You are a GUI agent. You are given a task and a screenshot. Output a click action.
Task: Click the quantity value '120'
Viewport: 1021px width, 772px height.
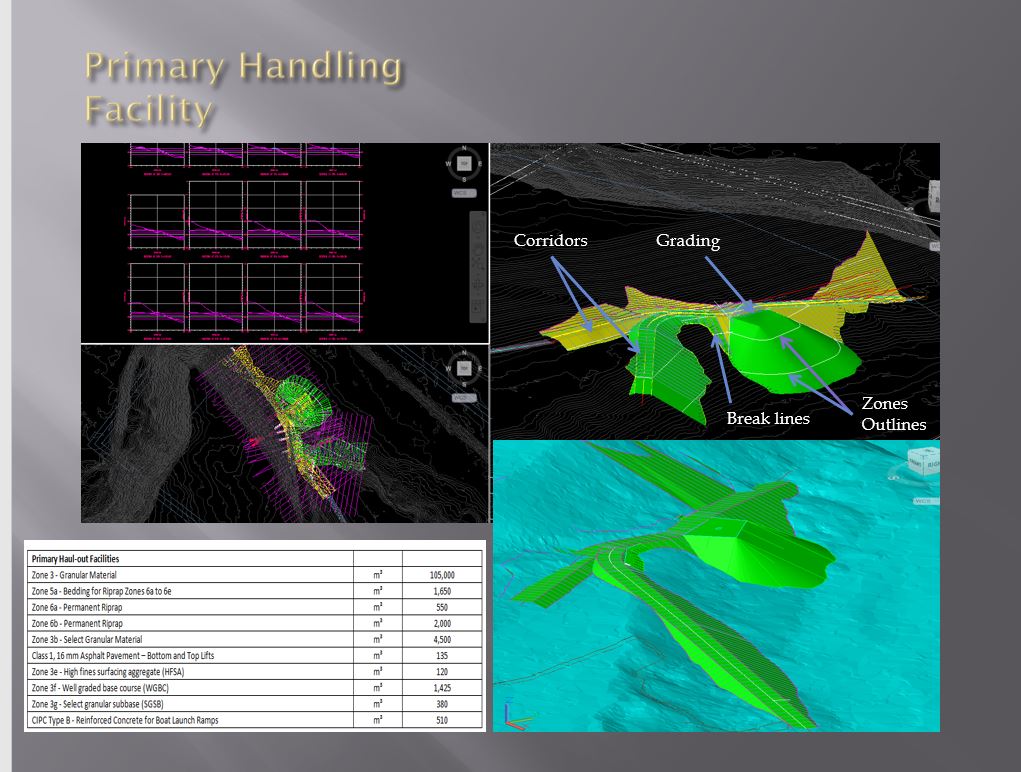coord(442,672)
